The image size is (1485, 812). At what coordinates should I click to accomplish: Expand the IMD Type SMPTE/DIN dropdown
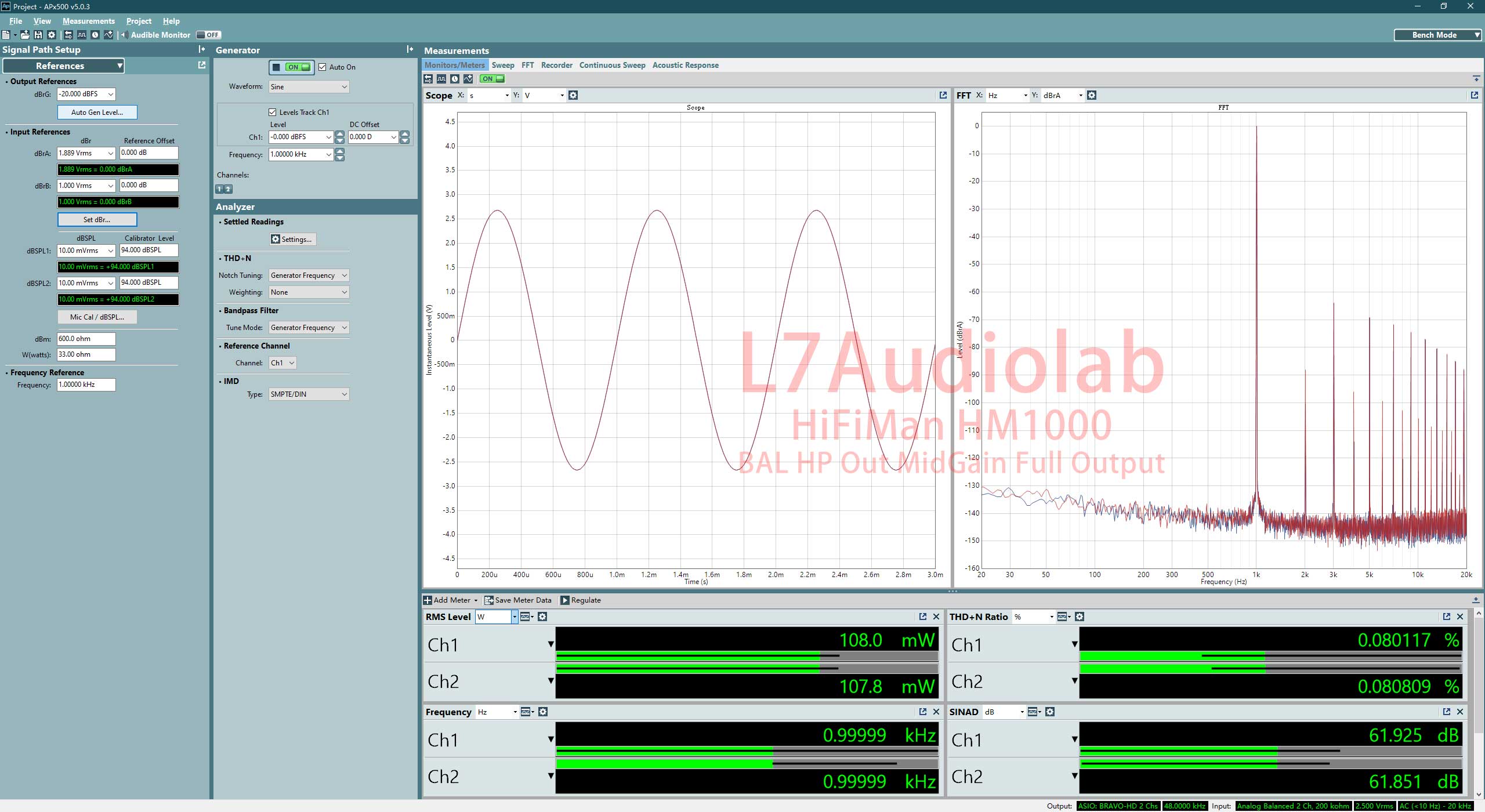(x=309, y=394)
